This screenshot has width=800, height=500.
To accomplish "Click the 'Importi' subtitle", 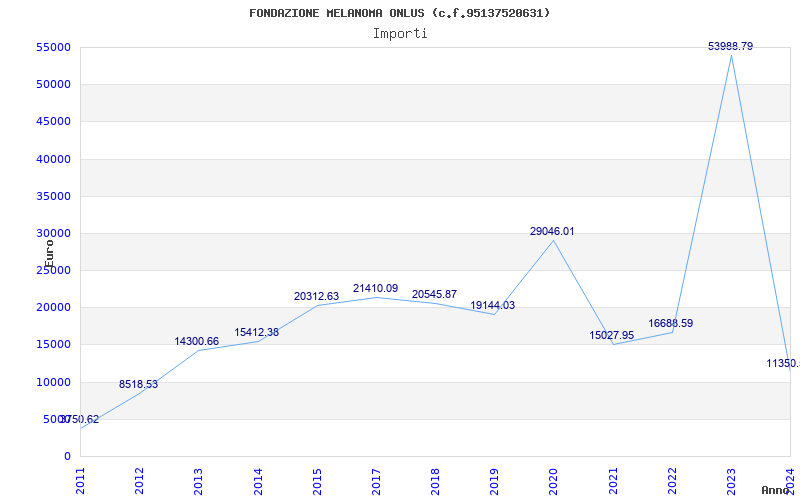I will pos(400,34).
